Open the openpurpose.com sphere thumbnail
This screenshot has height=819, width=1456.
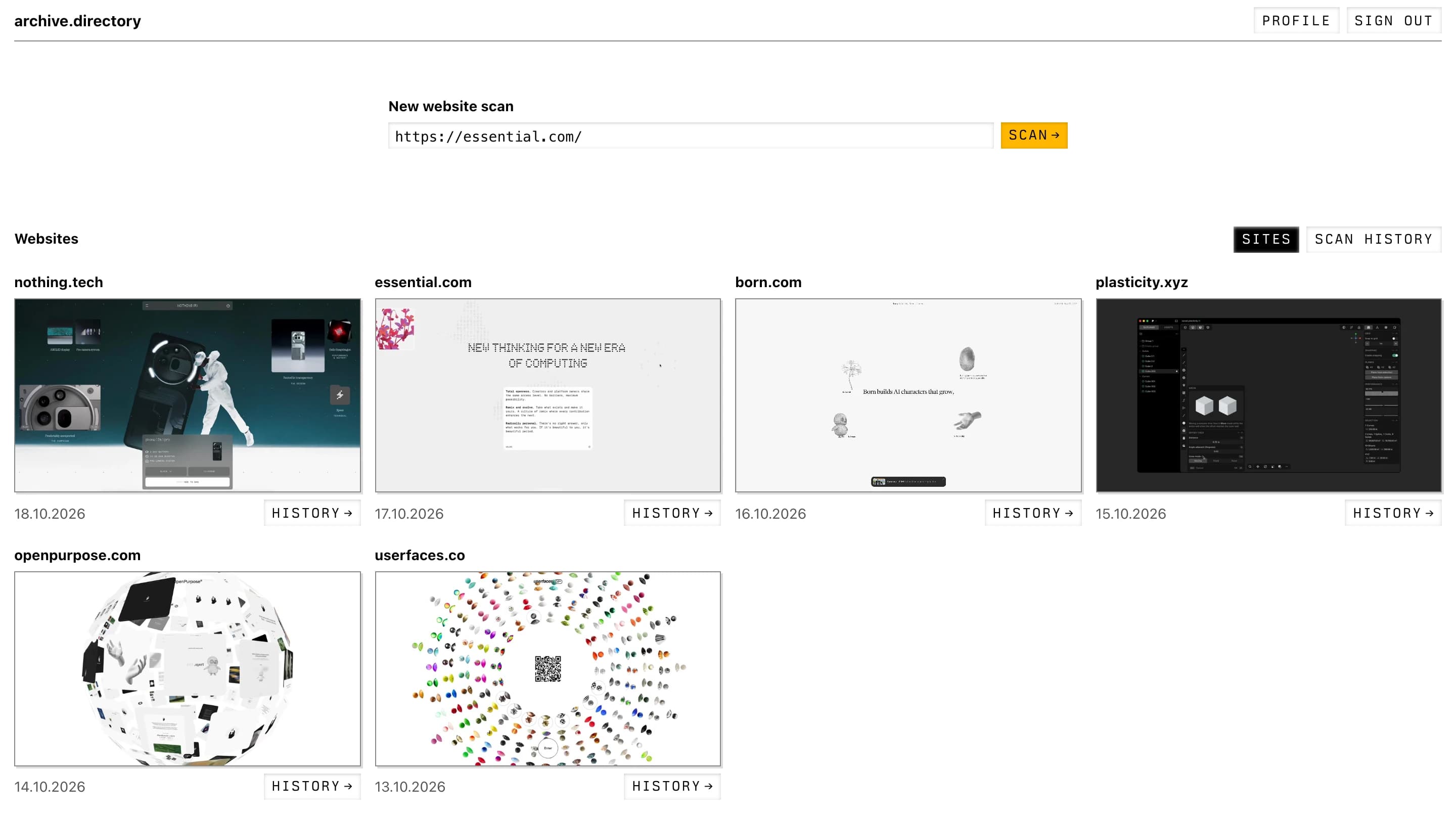tap(188, 669)
